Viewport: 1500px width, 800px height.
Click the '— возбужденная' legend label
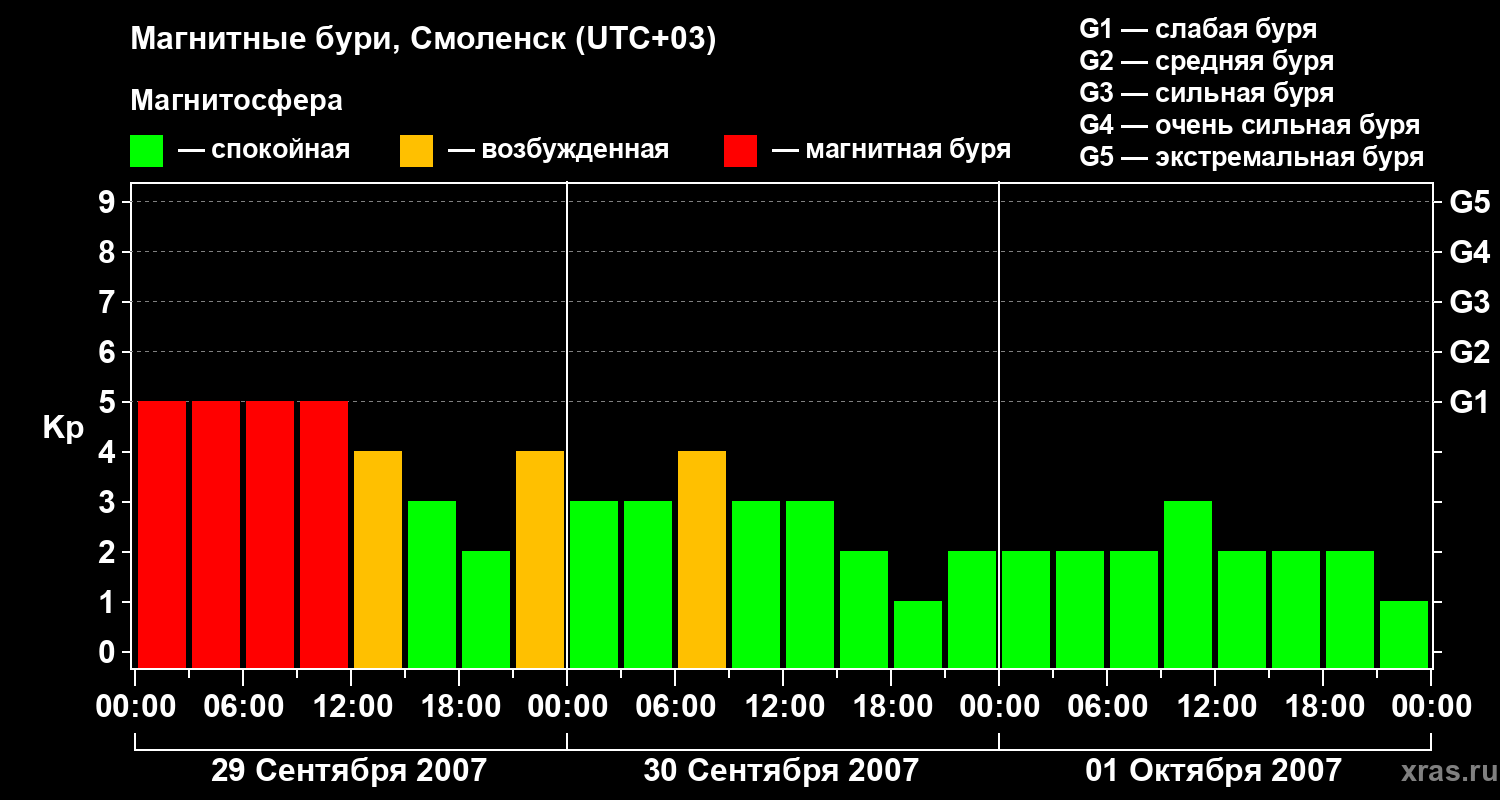[558, 150]
